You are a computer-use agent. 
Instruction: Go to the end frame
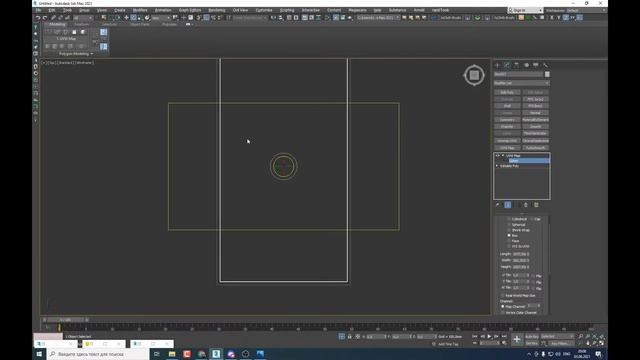[504, 336]
